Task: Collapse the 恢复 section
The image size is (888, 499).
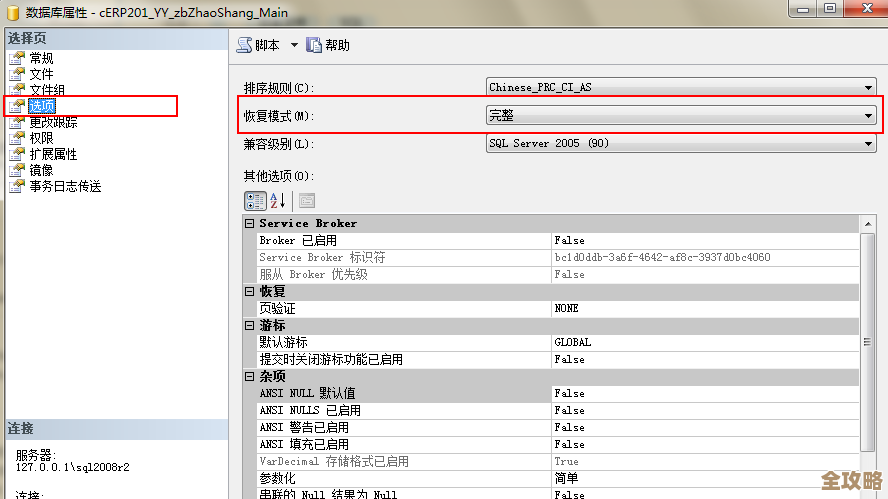Action: pyautogui.click(x=249, y=291)
